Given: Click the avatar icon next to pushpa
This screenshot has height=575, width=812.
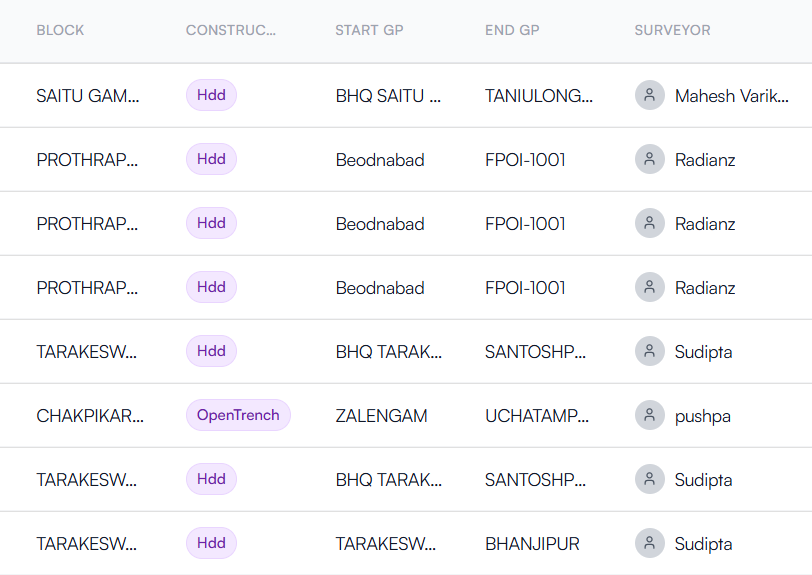Looking at the screenshot, I should (650, 416).
